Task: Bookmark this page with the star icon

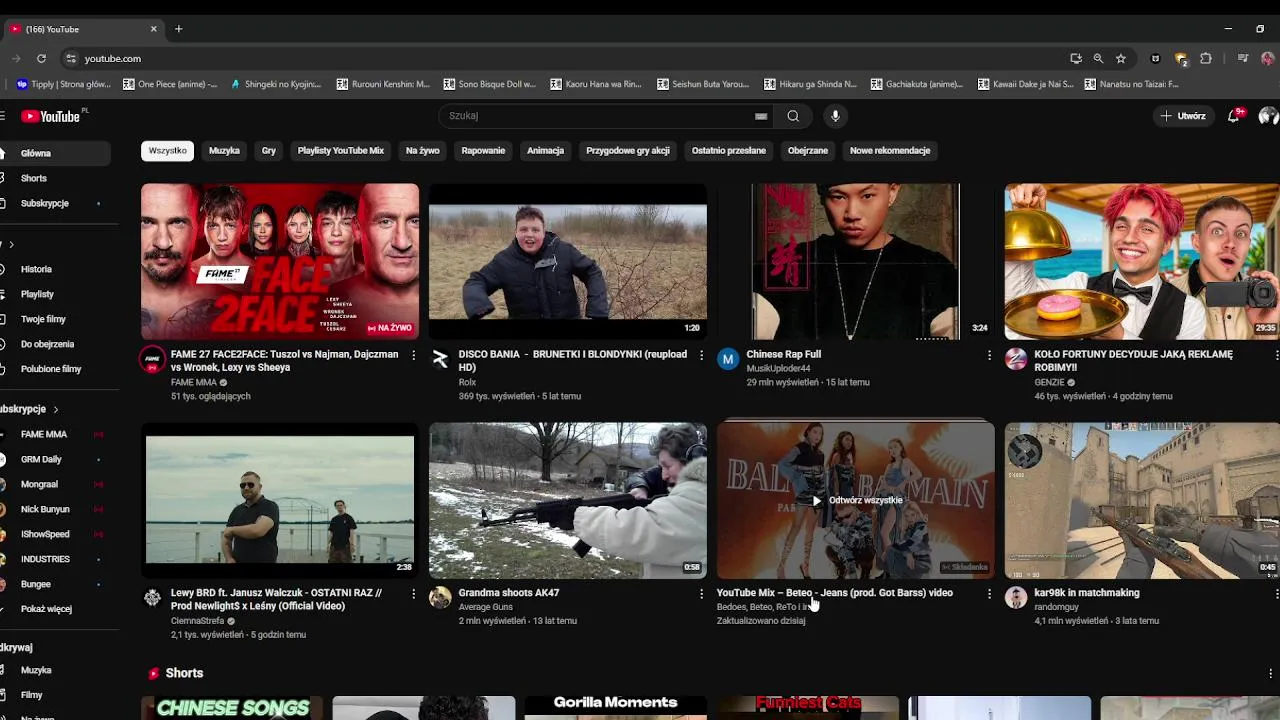Action: click(1121, 58)
